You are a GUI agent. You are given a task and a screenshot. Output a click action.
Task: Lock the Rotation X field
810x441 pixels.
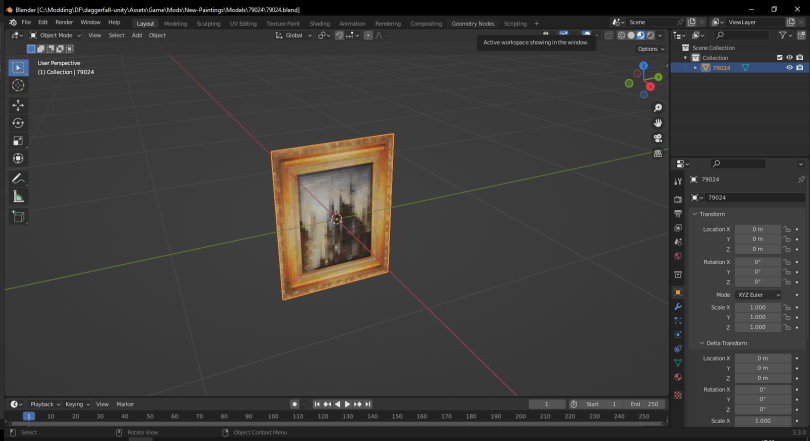pyautogui.click(x=787, y=262)
